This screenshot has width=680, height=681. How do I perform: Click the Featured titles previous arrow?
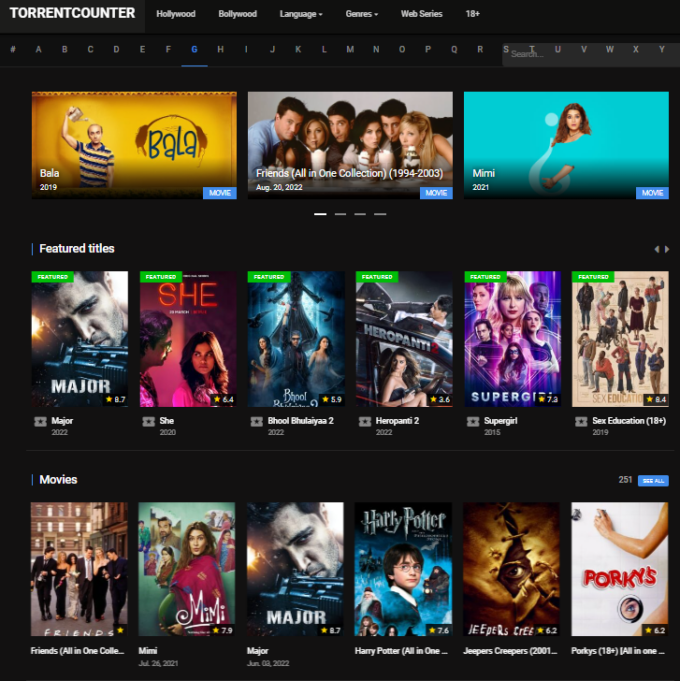(x=657, y=249)
